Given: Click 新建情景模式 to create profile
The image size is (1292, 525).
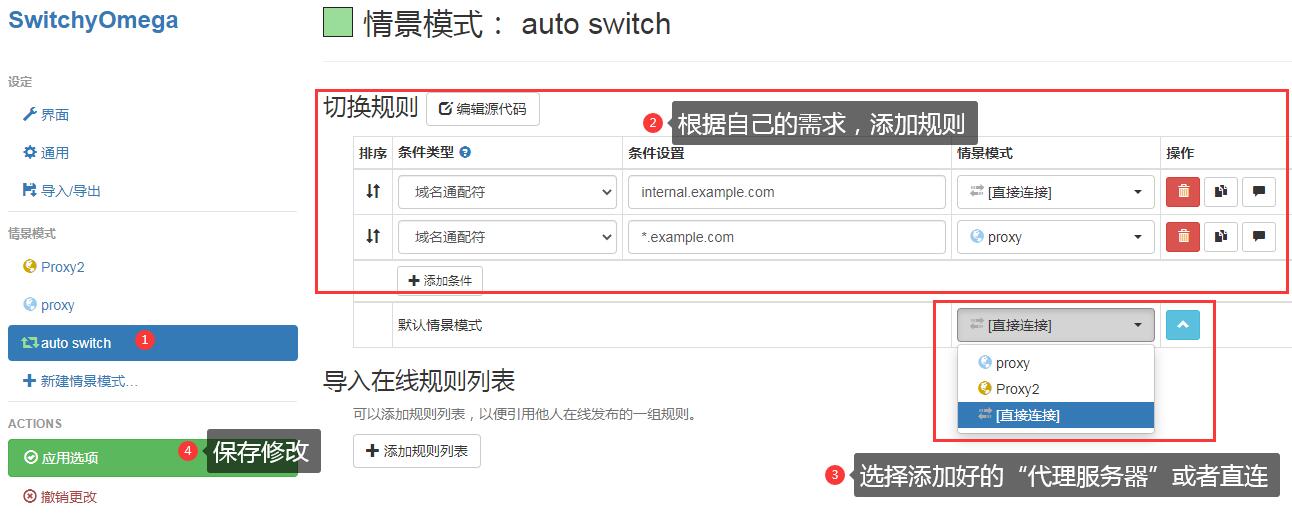Looking at the screenshot, I should pos(80,381).
